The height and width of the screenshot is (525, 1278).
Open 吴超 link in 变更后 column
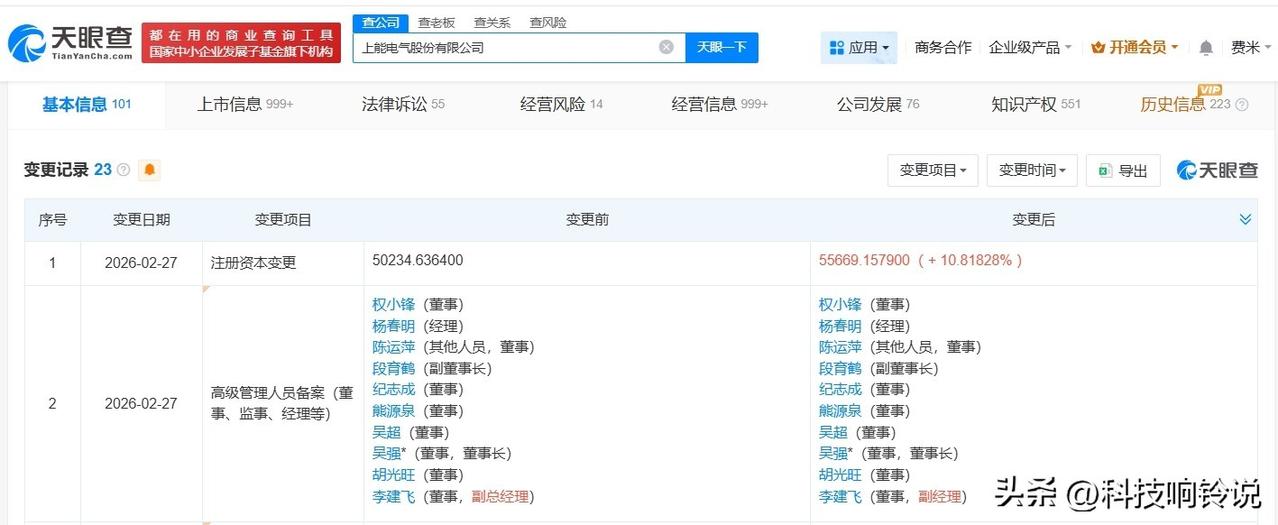(833, 432)
